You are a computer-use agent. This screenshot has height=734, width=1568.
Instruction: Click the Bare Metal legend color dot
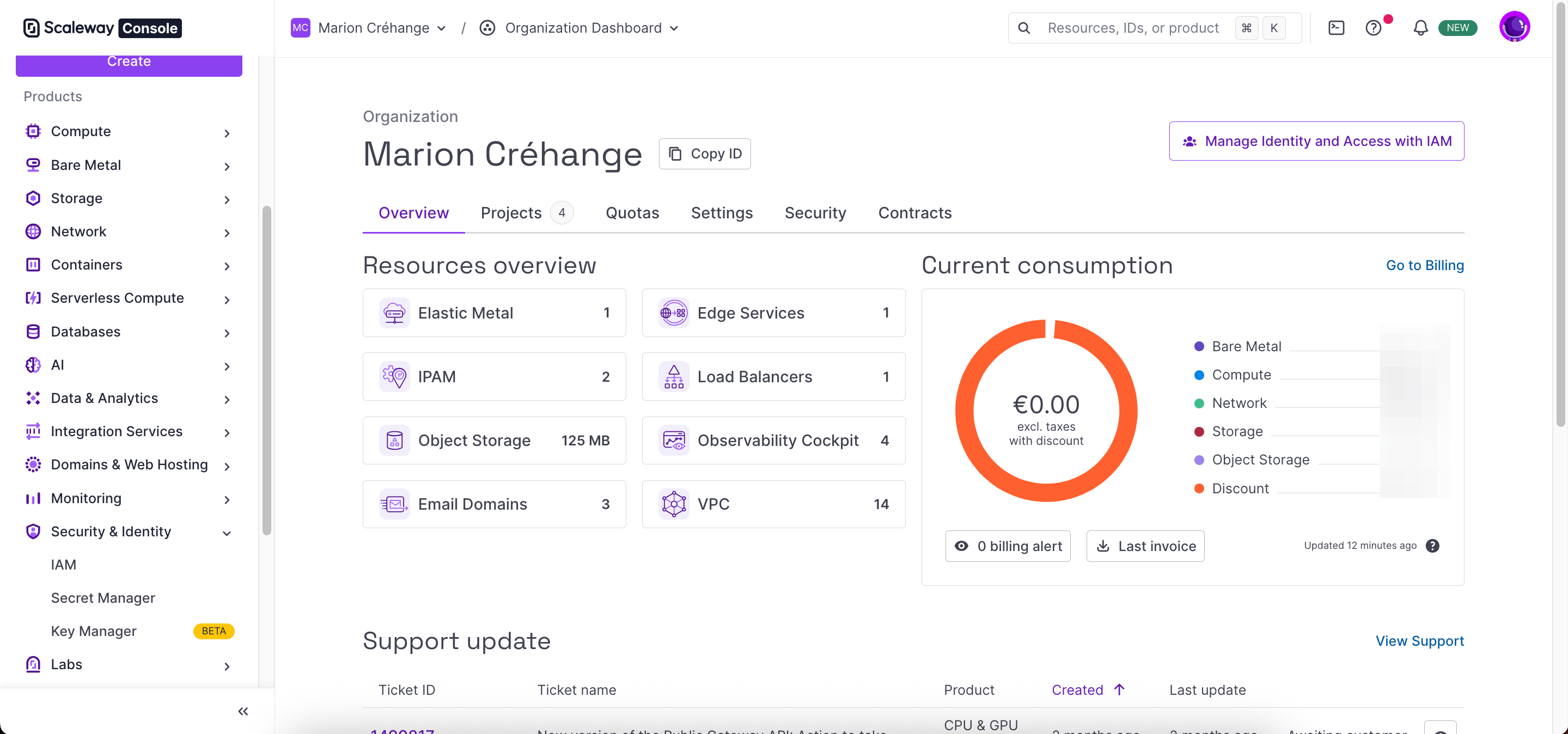click(1199, 346)
